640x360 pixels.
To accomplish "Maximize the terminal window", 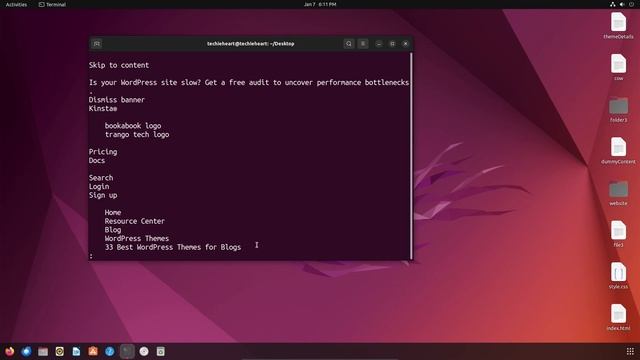I will click(x=392, y=44).
